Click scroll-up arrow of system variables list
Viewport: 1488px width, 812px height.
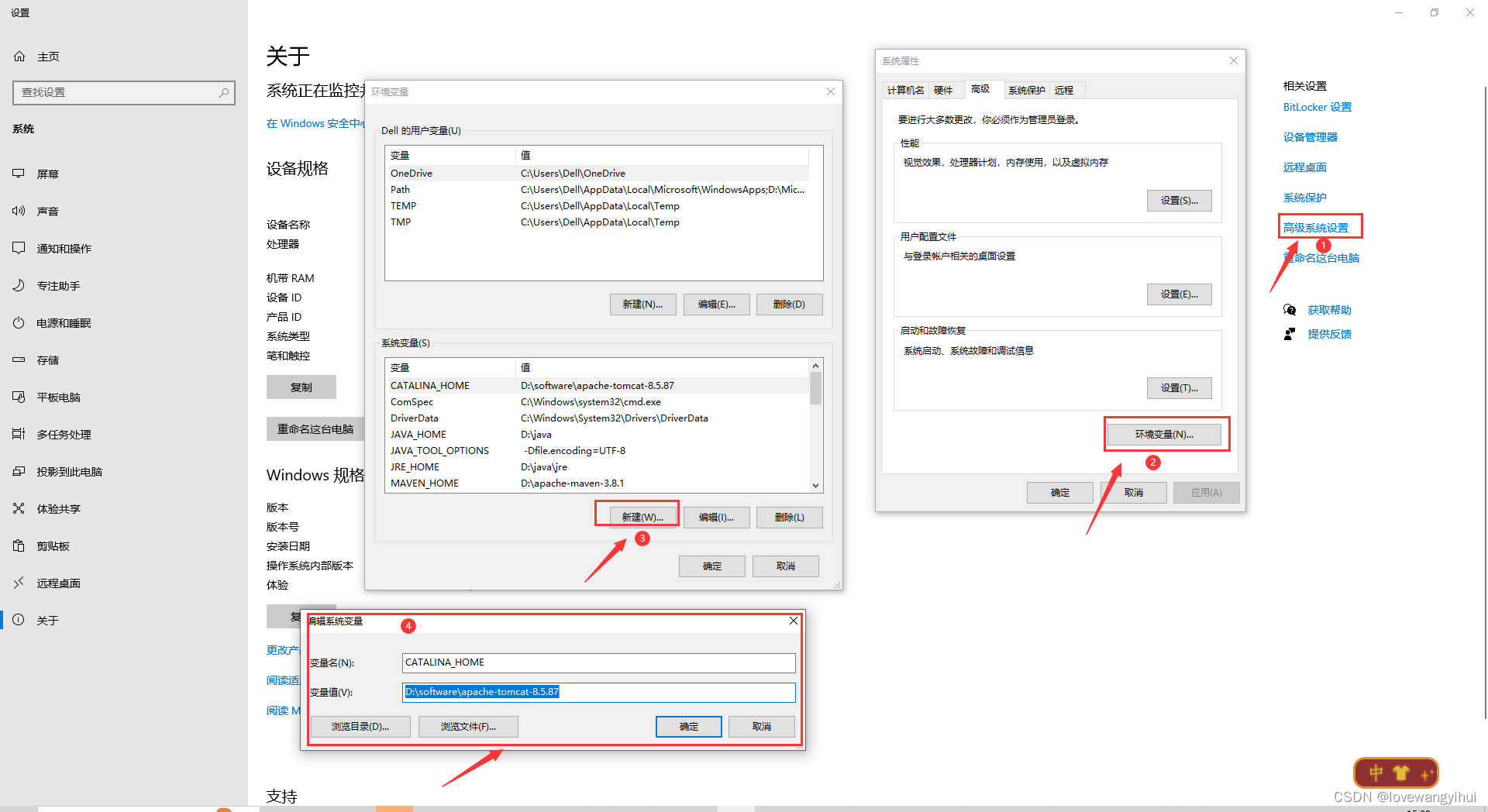click(x=815, y=365)
